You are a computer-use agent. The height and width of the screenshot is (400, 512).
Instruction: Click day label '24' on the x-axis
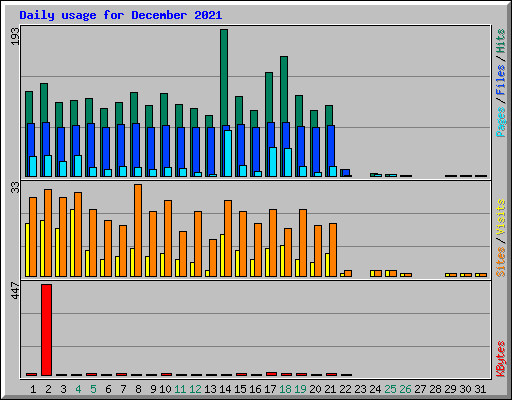click(375, 389)
